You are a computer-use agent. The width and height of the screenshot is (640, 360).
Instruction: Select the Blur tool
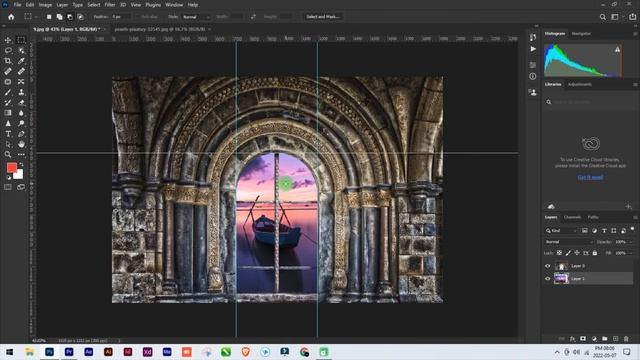tap(21, 113)
